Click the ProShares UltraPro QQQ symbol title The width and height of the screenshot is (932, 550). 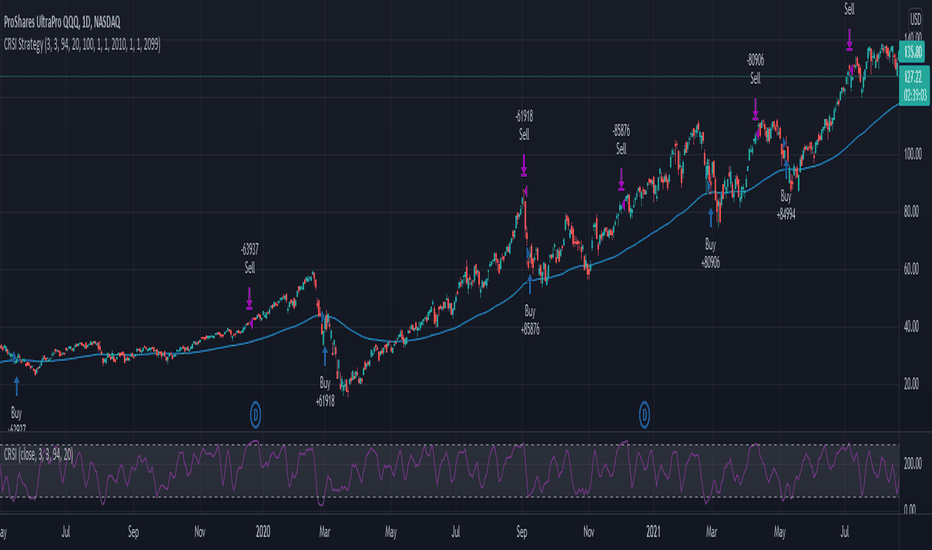[x=62, y=23]
